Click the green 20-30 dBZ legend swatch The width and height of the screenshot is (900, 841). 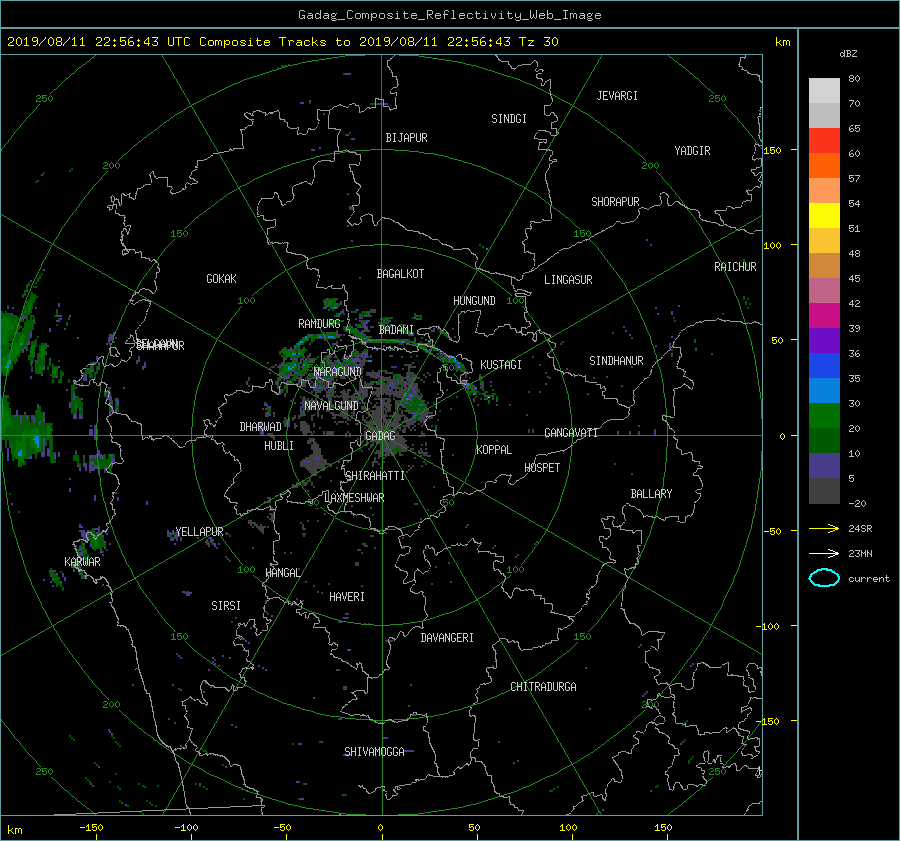pos(824,416)
